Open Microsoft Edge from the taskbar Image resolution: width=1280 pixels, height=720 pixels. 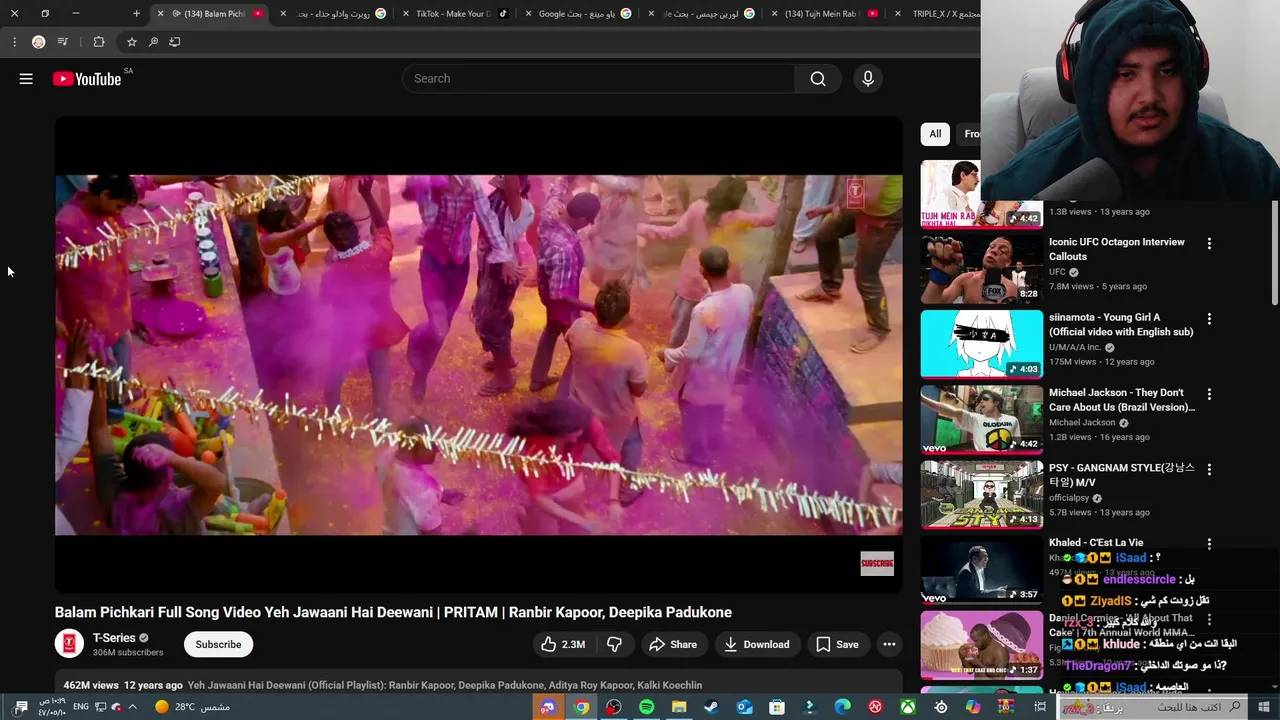(843, 707)
